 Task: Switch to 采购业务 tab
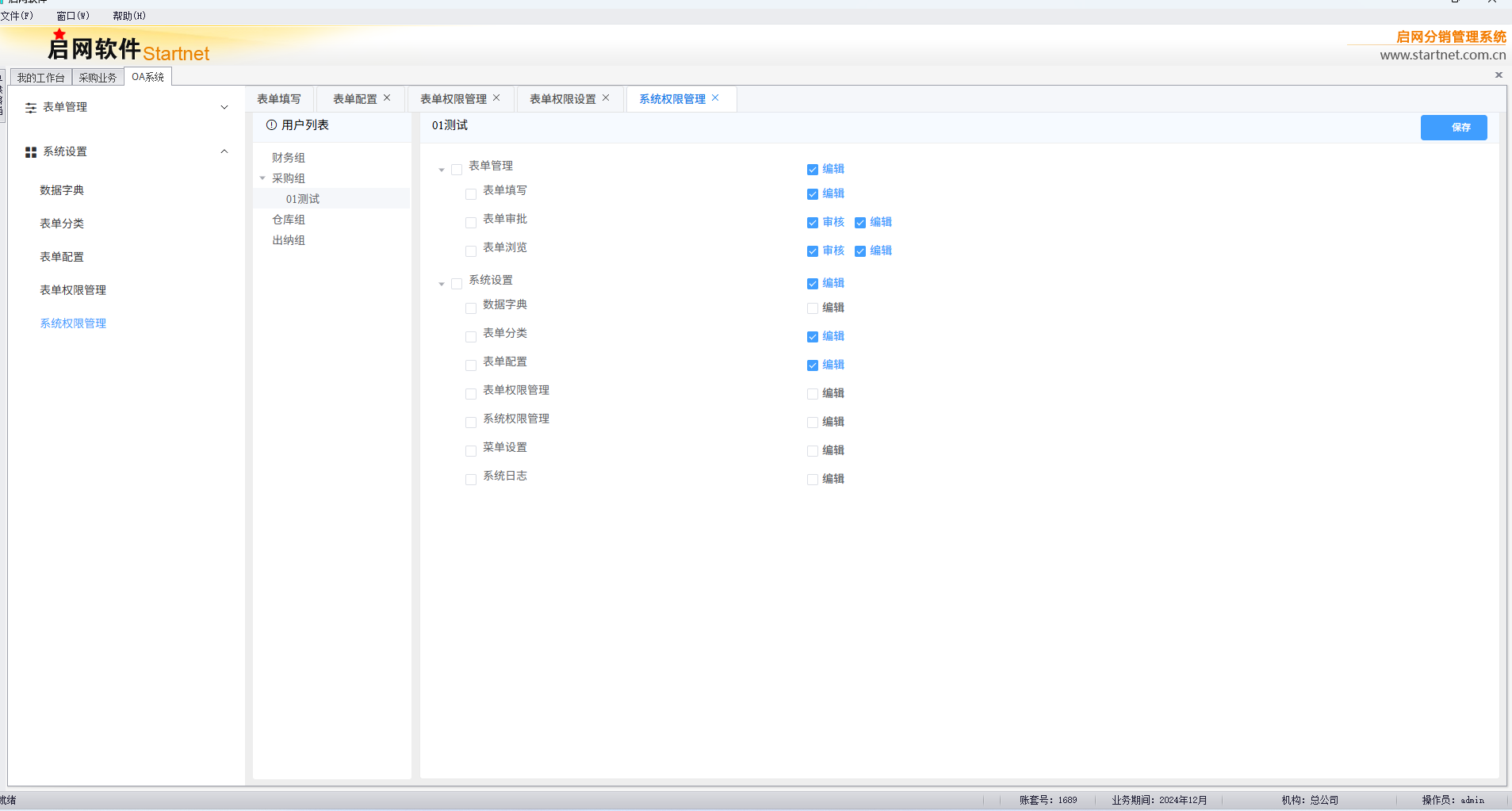coord(98,77)
